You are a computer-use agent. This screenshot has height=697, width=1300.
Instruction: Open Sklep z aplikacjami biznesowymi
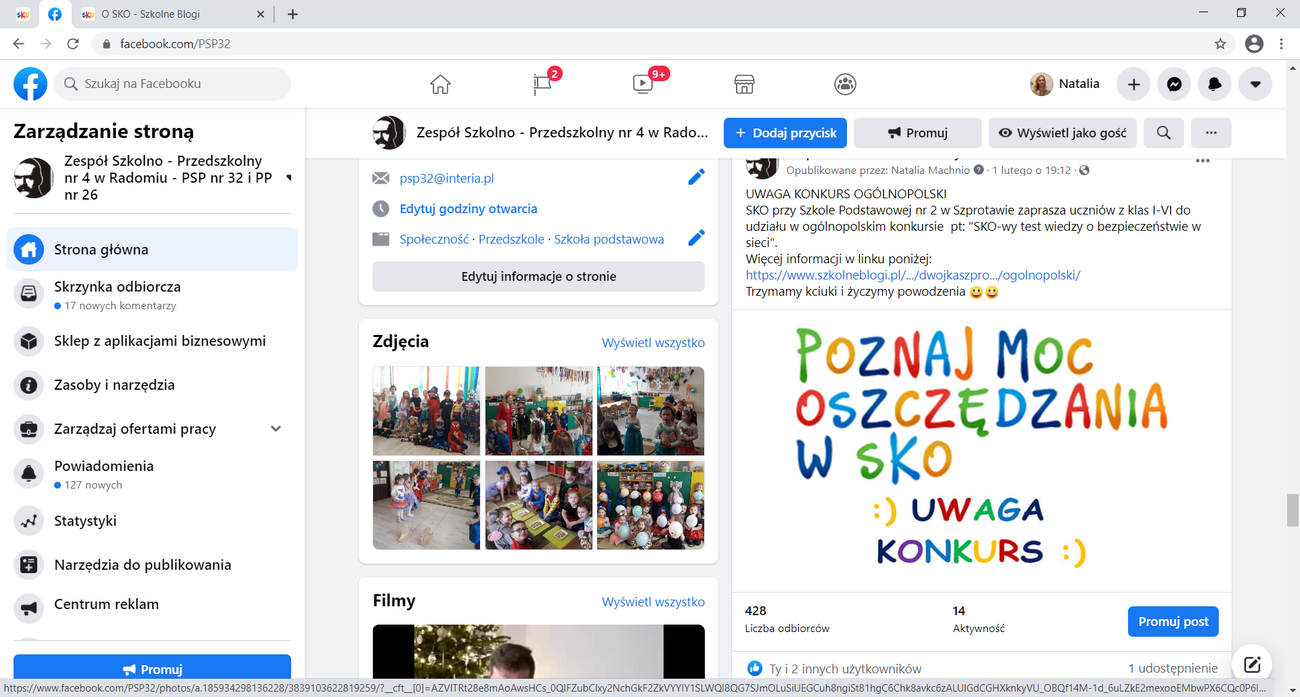coord(152,340)
